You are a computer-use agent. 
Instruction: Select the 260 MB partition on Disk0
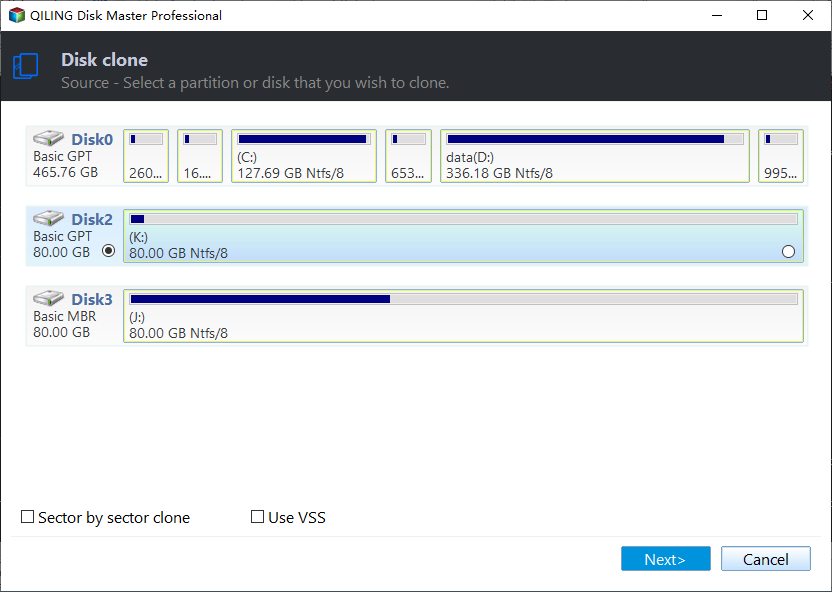point(146,156)
